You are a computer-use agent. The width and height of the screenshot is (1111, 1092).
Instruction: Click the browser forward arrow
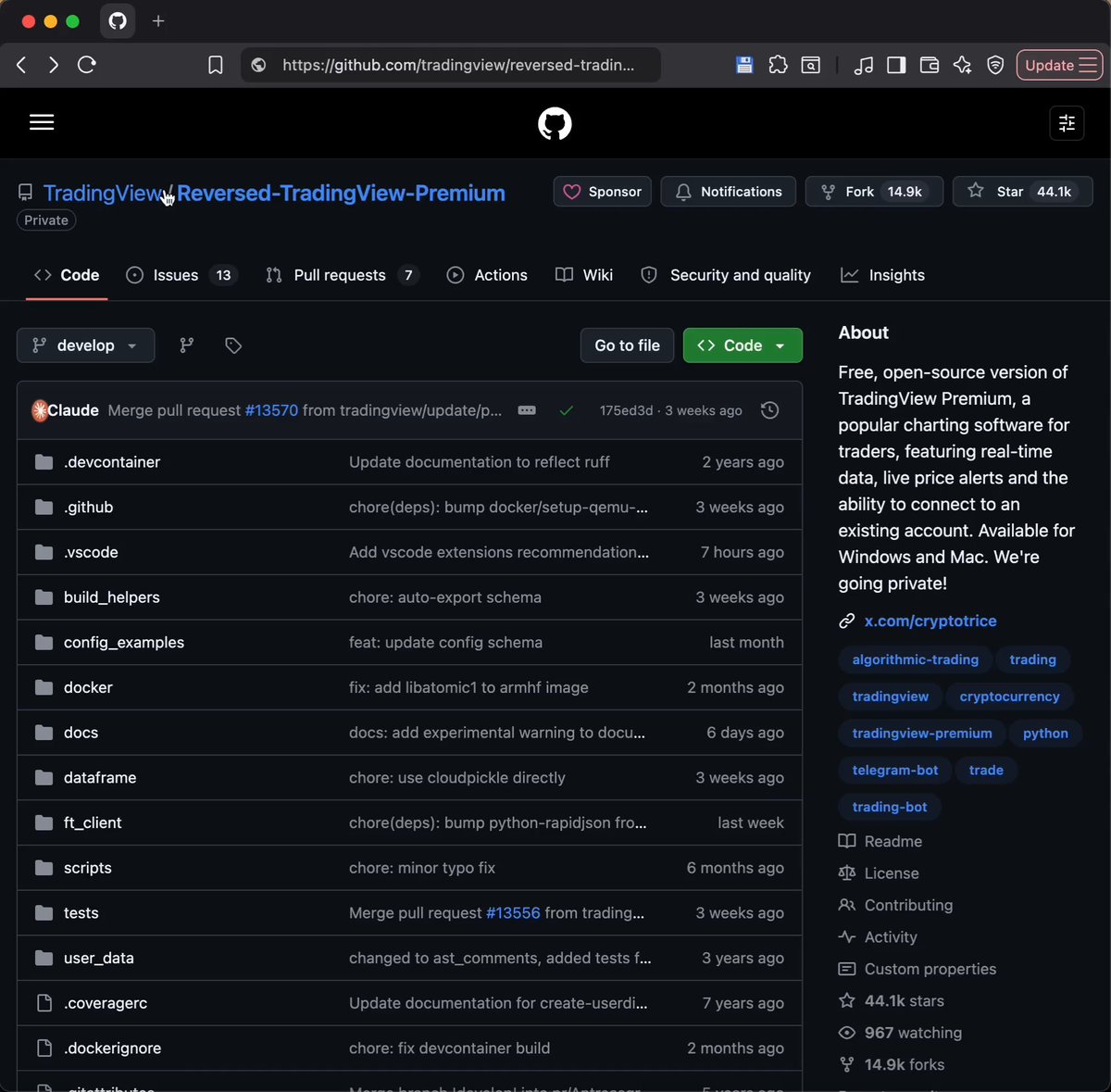(54, 65)
